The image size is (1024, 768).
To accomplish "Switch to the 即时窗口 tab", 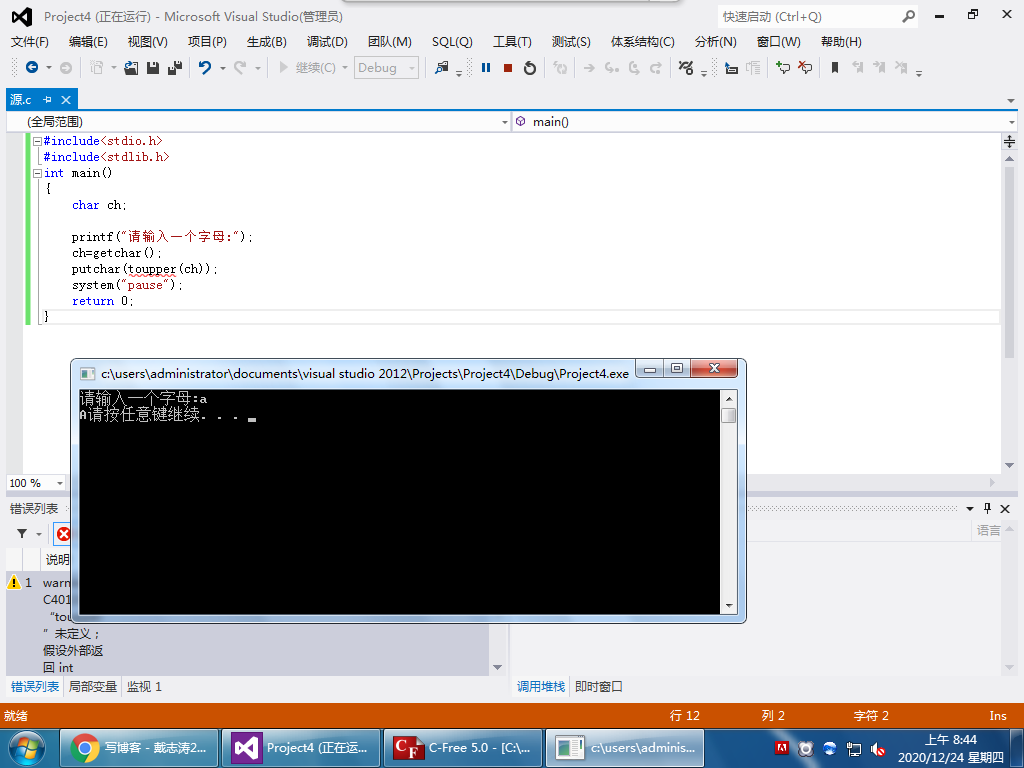I will pyautogui.click(x=598, y=686).
